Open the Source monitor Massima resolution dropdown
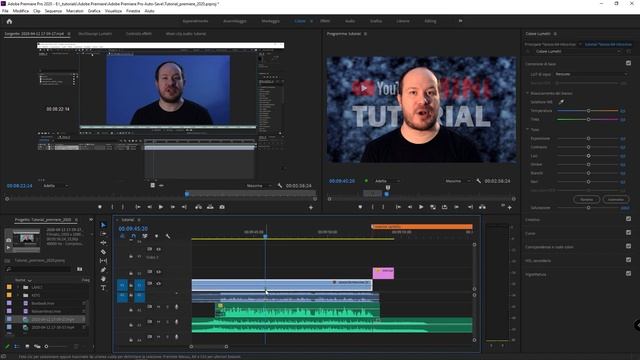640x360 pixels. (258, 186)
